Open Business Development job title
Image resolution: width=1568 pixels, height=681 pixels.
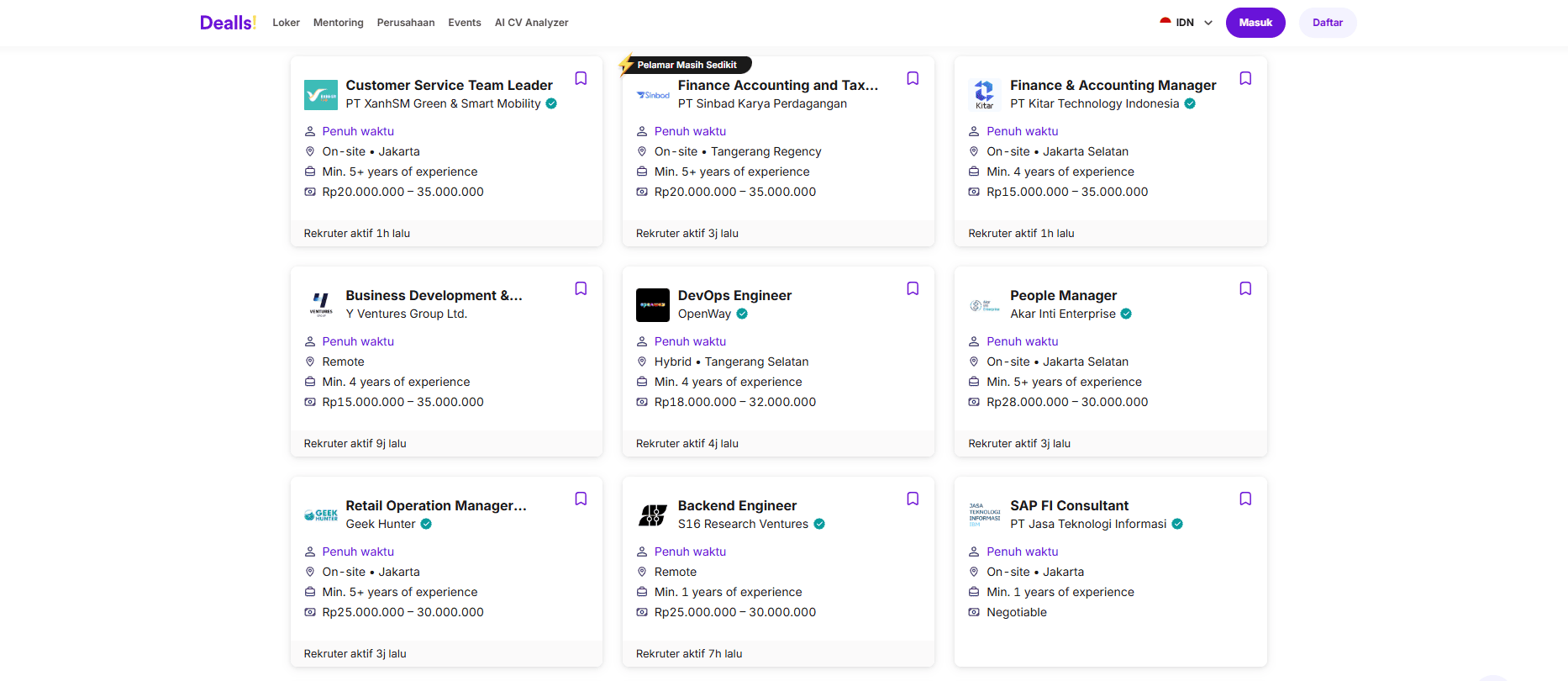434,295
